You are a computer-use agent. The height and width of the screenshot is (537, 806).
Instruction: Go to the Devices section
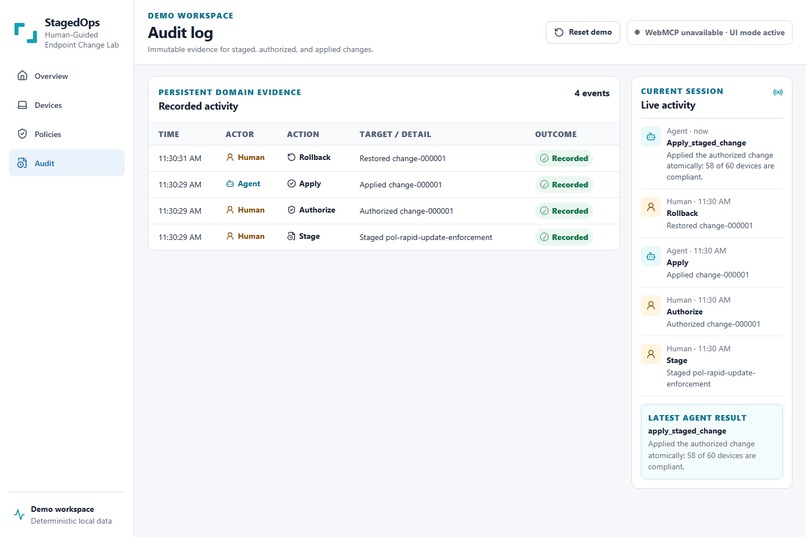(x=67, y=105)
